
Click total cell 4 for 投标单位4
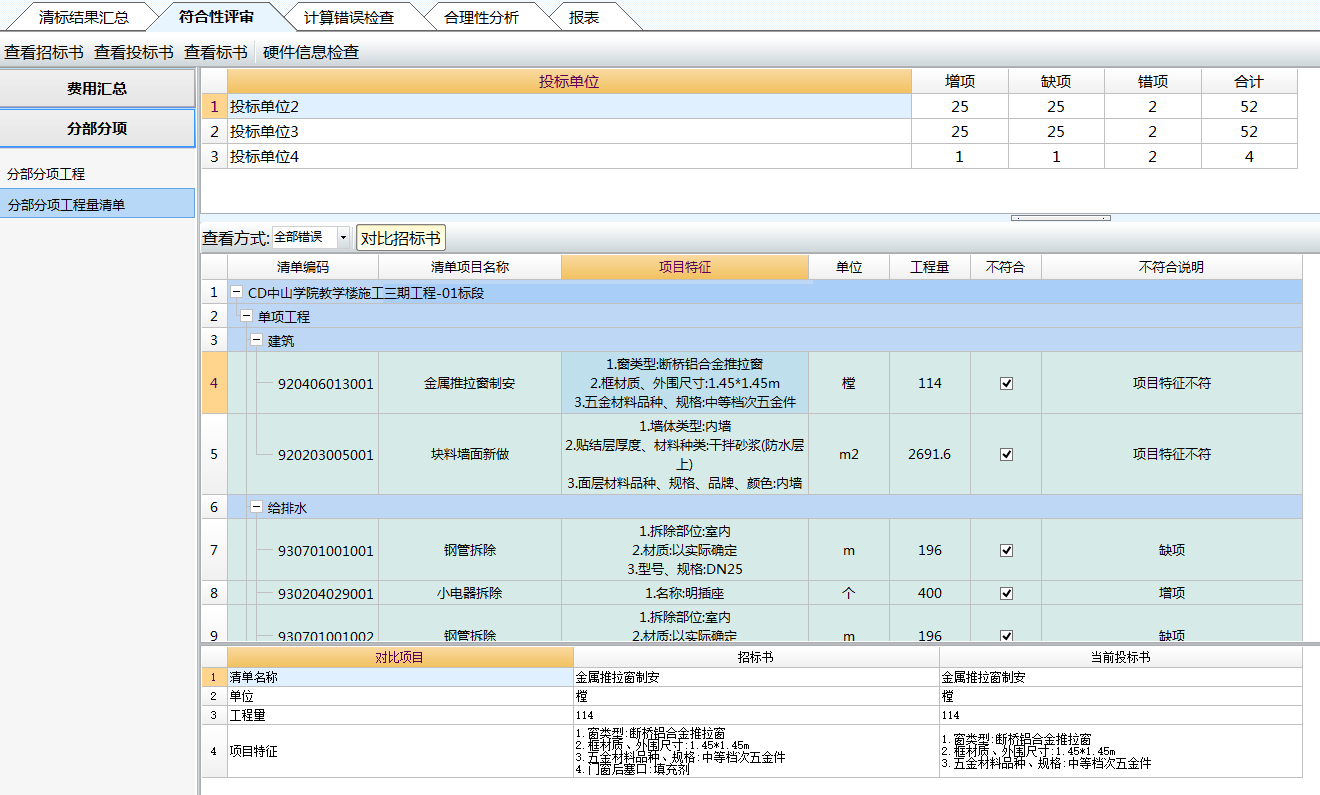coord(1249,156)
